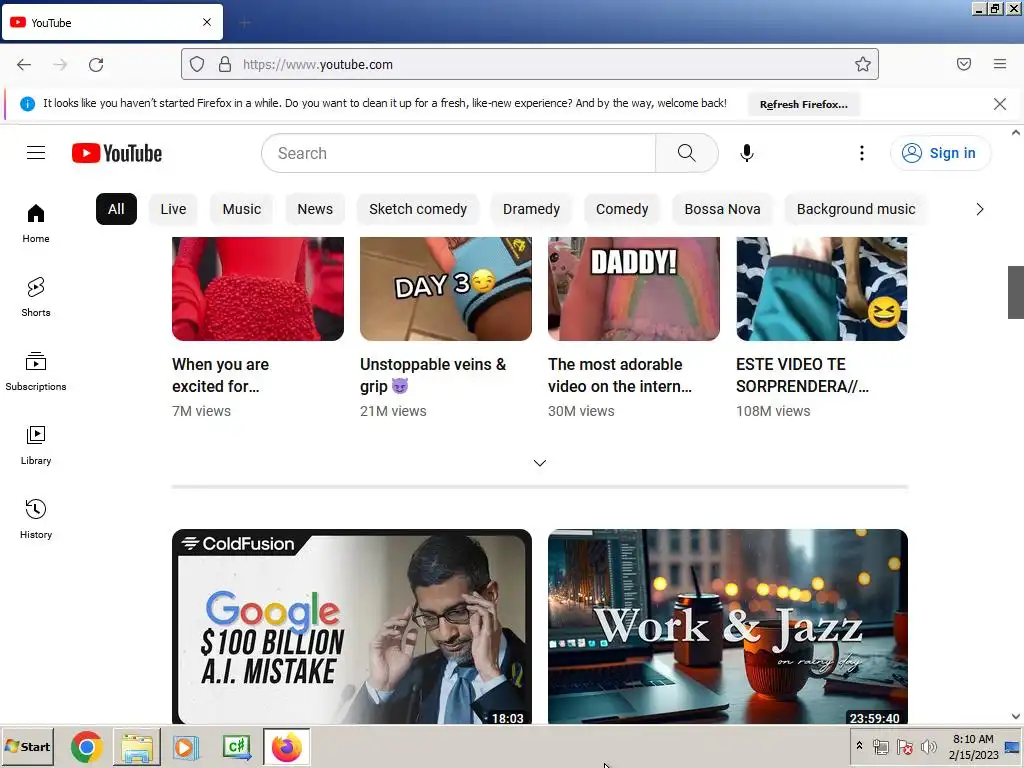This screenshot has width=1024, height=768.
Task: Open Firefox application menu
Action: [x=1000, y=64]
